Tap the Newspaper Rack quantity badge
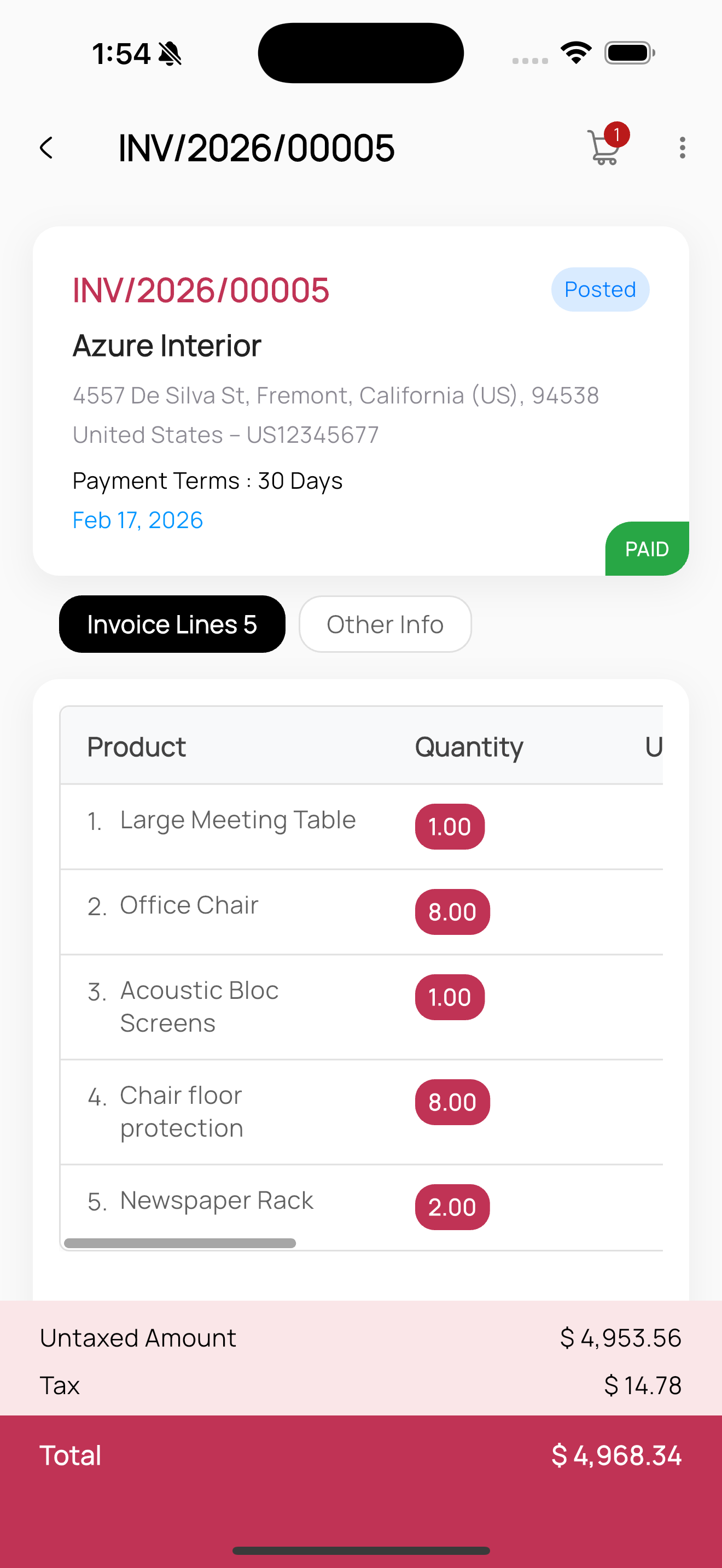 (452, 1207)
